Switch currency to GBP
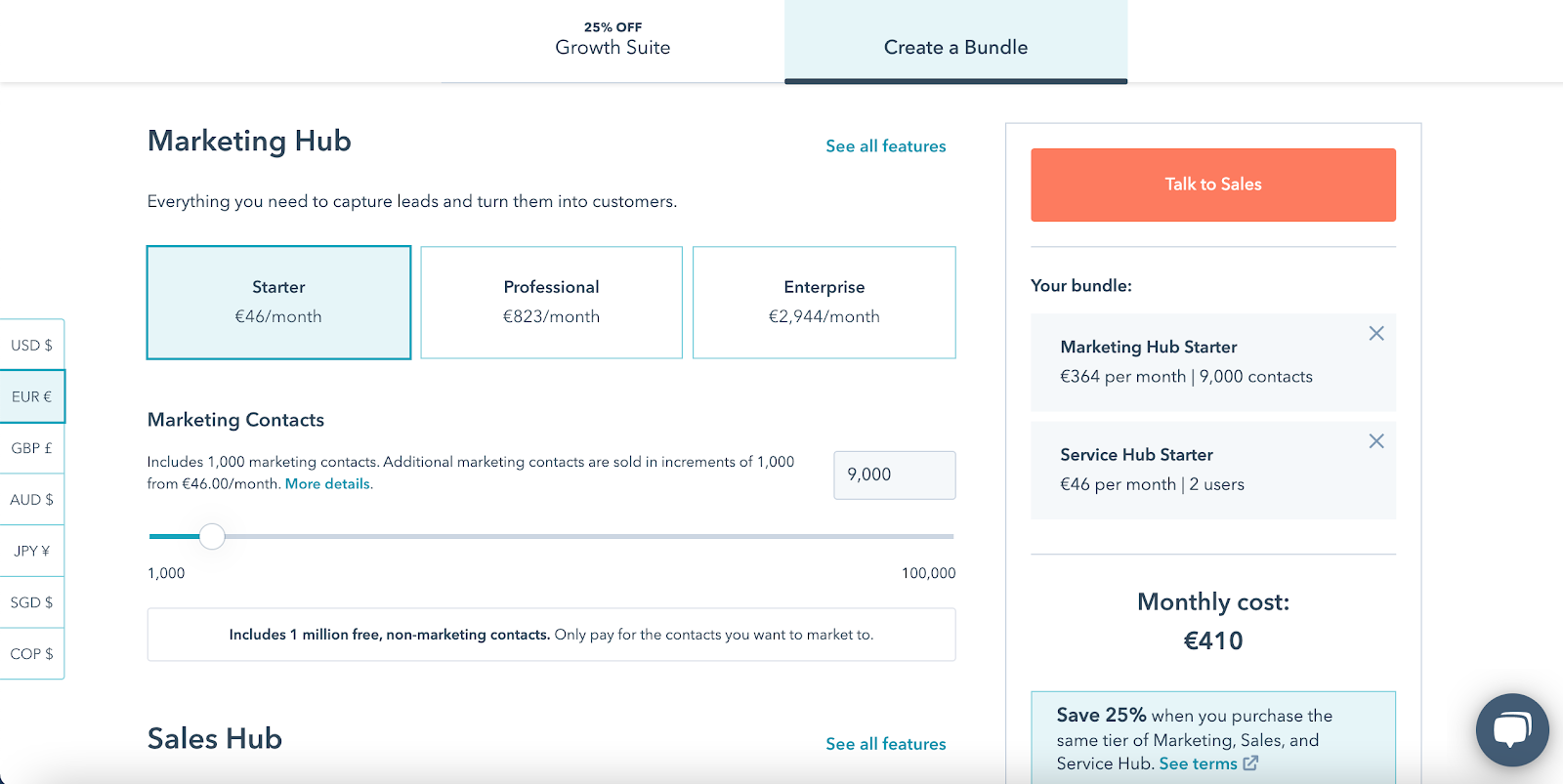 click(x=30, y=448)
